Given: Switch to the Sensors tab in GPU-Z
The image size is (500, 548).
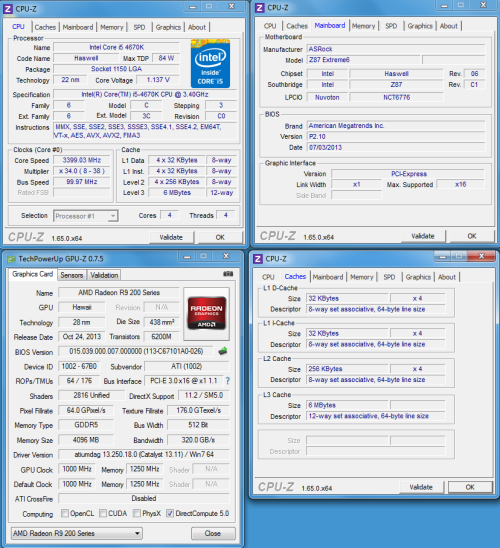Looking at the screenshot, I should [x=72, y=275].
